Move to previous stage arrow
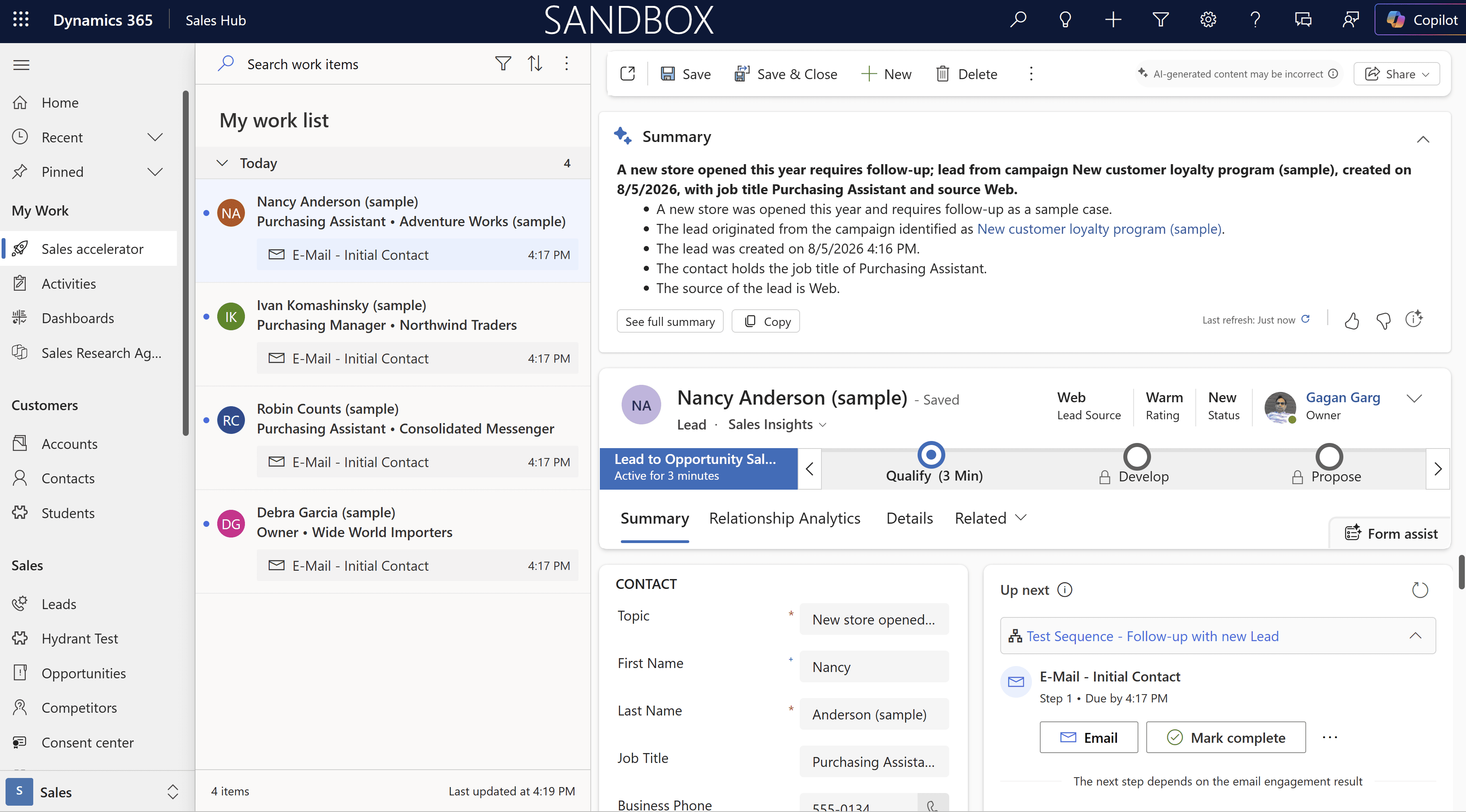Screen dimensions: 1466x812 [x=809, y=469]
